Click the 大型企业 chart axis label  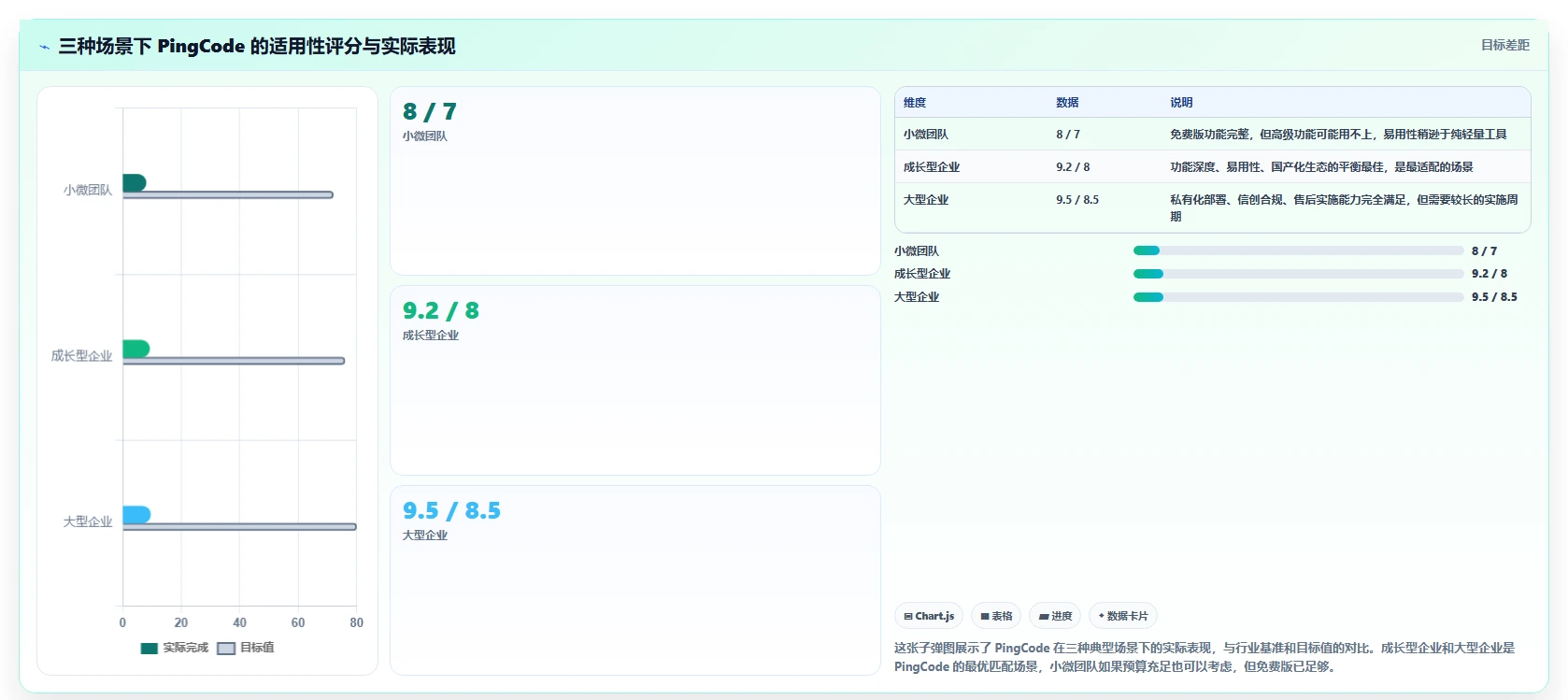(88, 521)
